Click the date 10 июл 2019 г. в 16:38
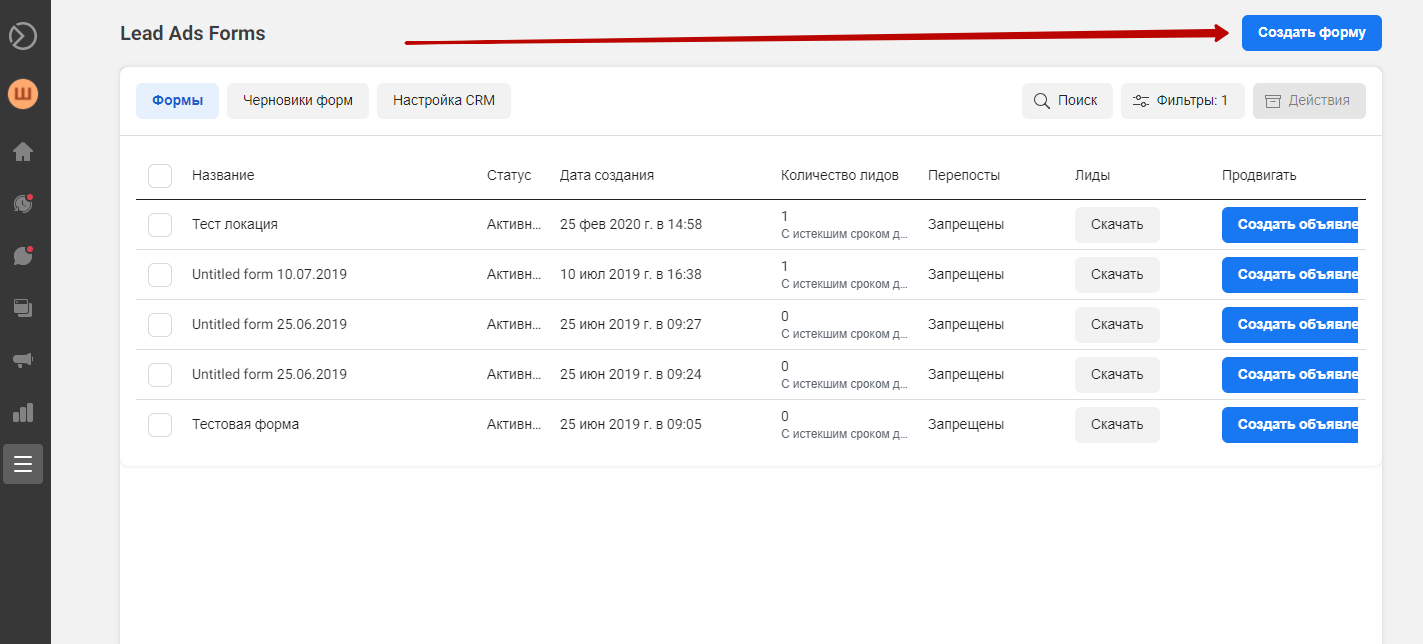 coord(631,275)
